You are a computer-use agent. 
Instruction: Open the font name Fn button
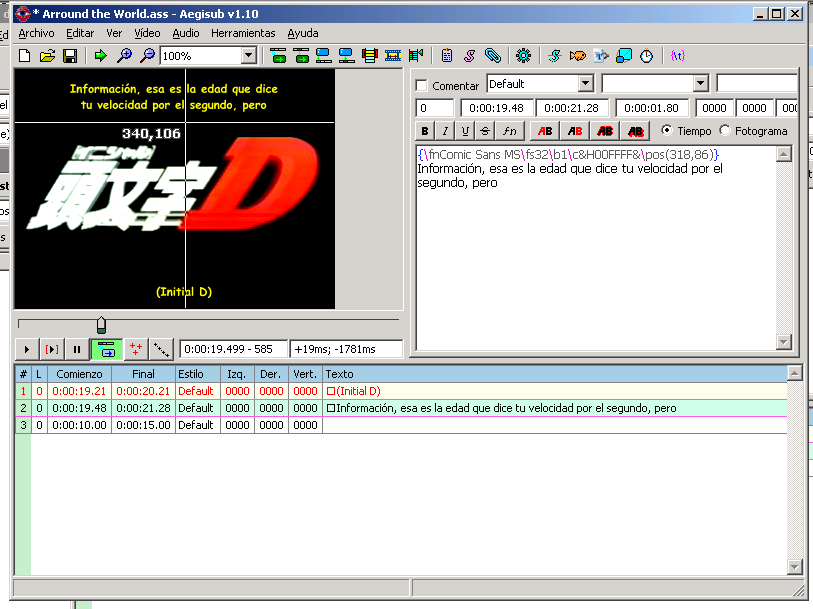pos(510,131)
